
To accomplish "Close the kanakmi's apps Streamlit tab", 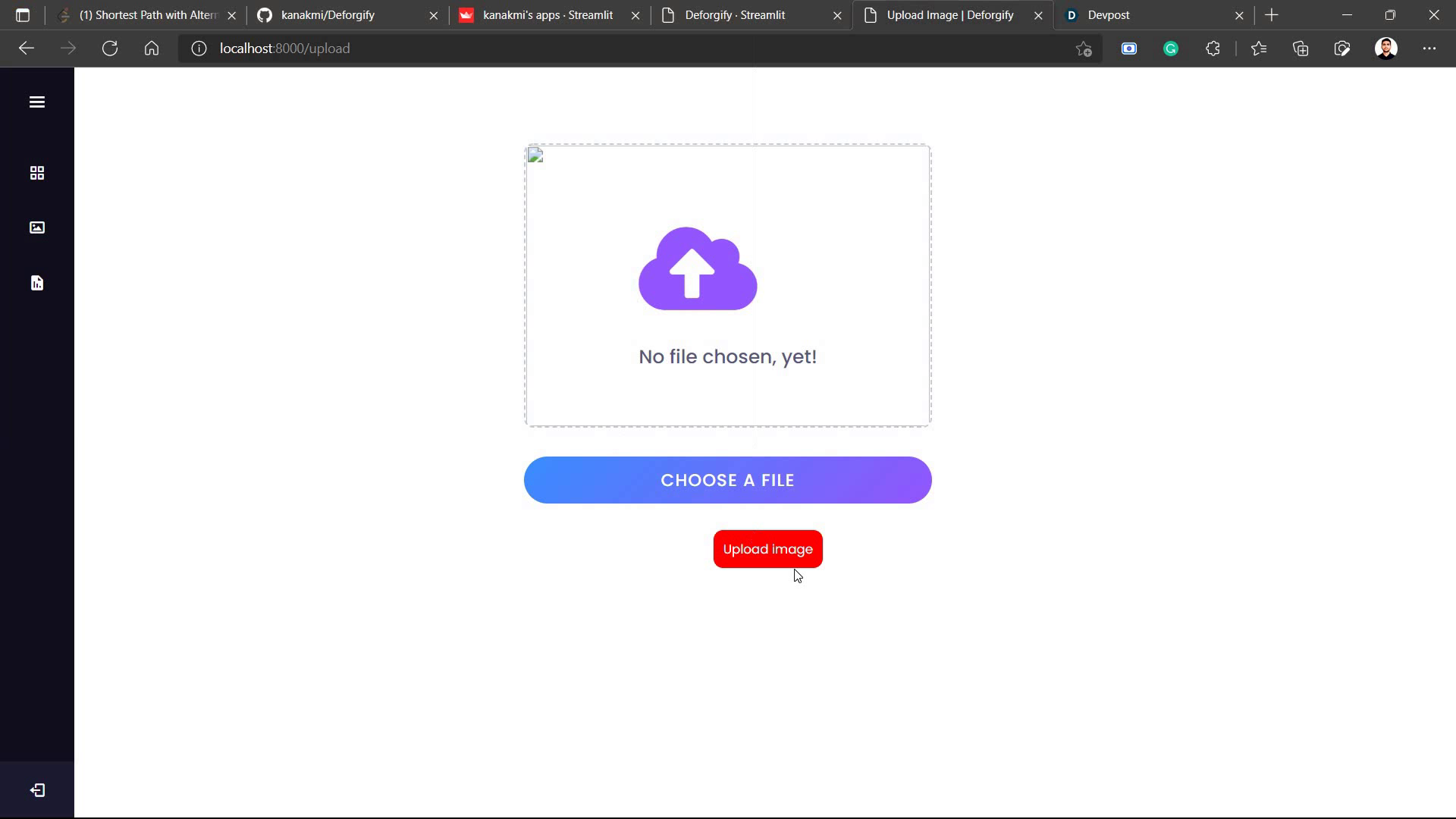I will point(635,15).
